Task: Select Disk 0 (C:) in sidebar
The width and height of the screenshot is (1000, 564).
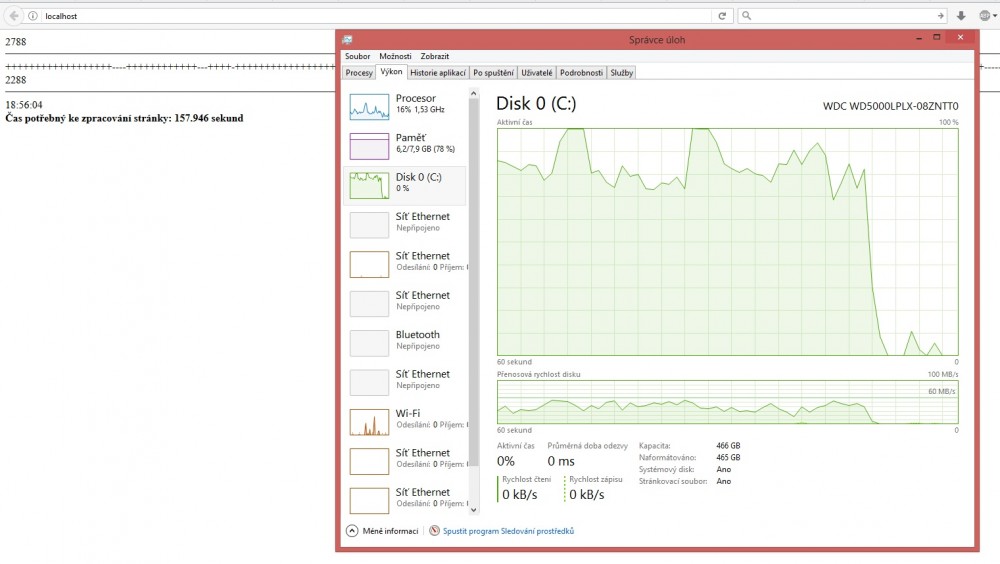Action: click(405, 183)
